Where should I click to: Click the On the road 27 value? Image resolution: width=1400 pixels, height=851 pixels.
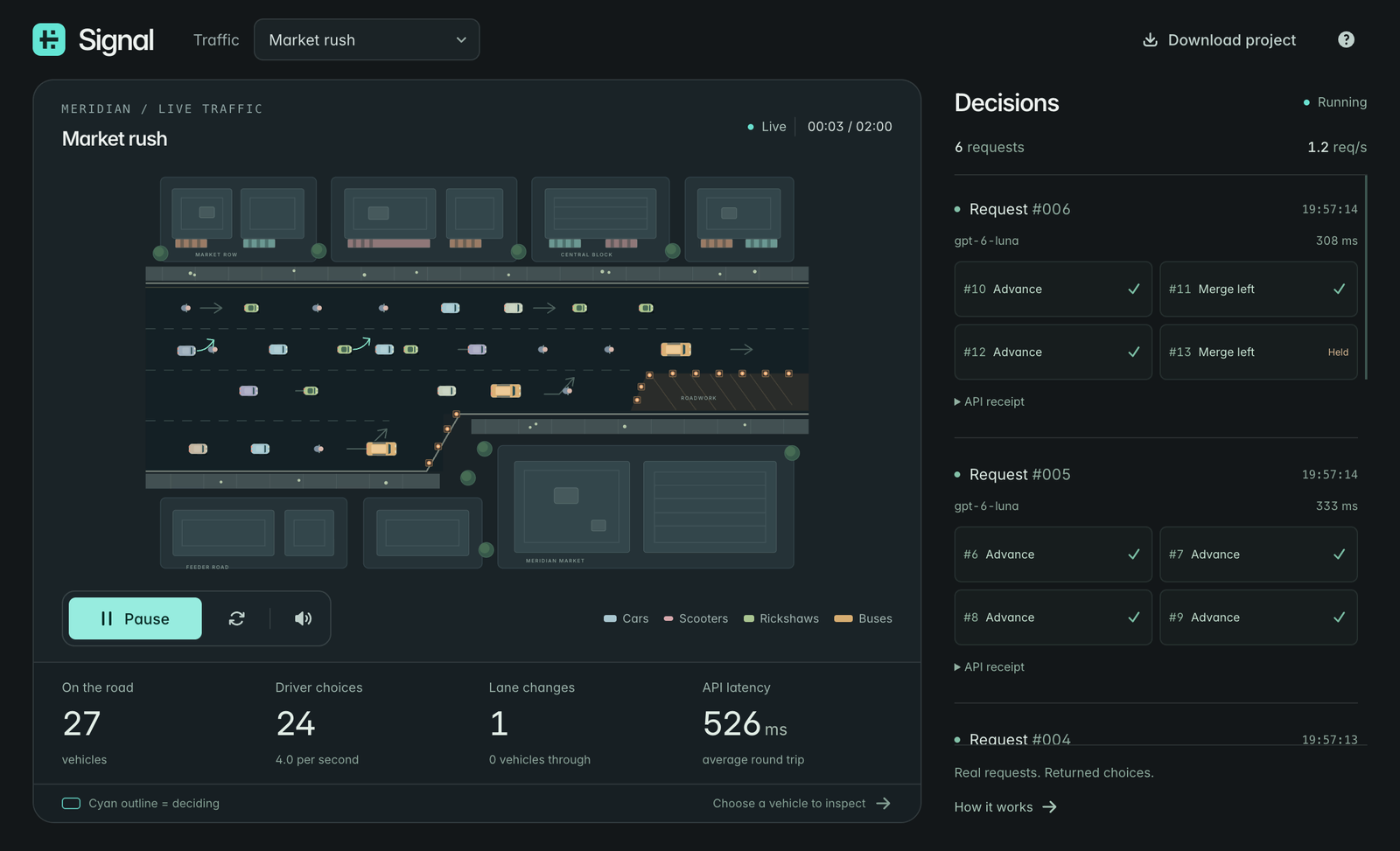click(81, 724)
